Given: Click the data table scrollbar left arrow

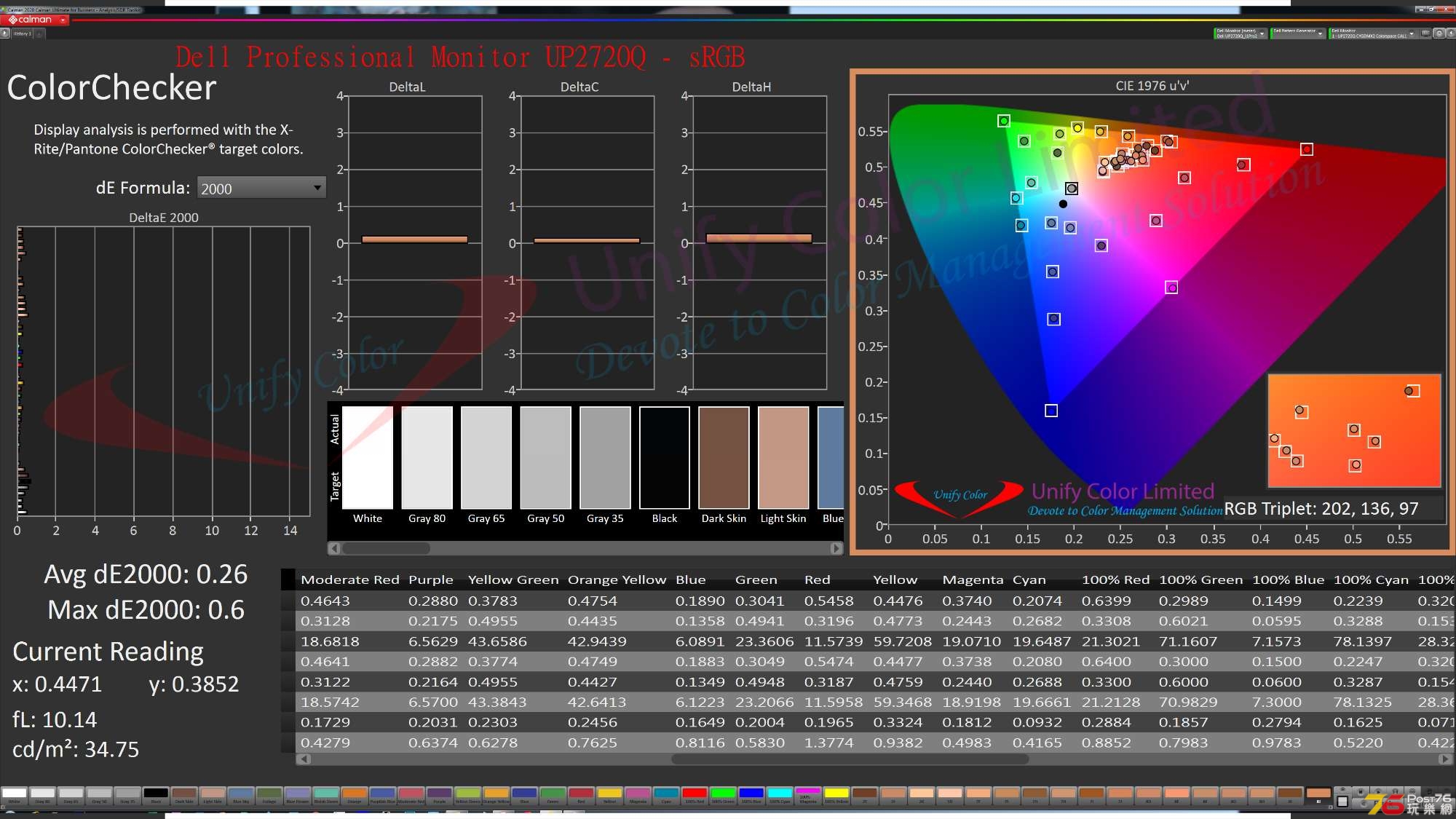Looking at the screenshot, I should point(304,759).
